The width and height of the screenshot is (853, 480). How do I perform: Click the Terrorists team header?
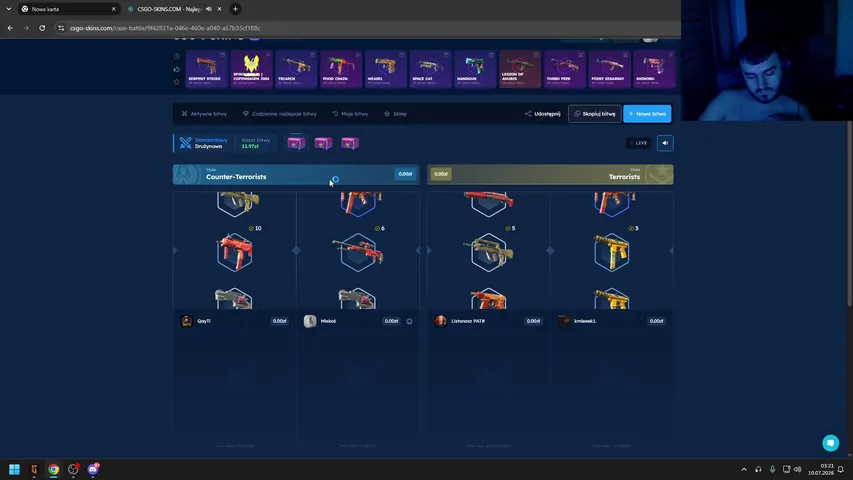(x=550, y=175)
